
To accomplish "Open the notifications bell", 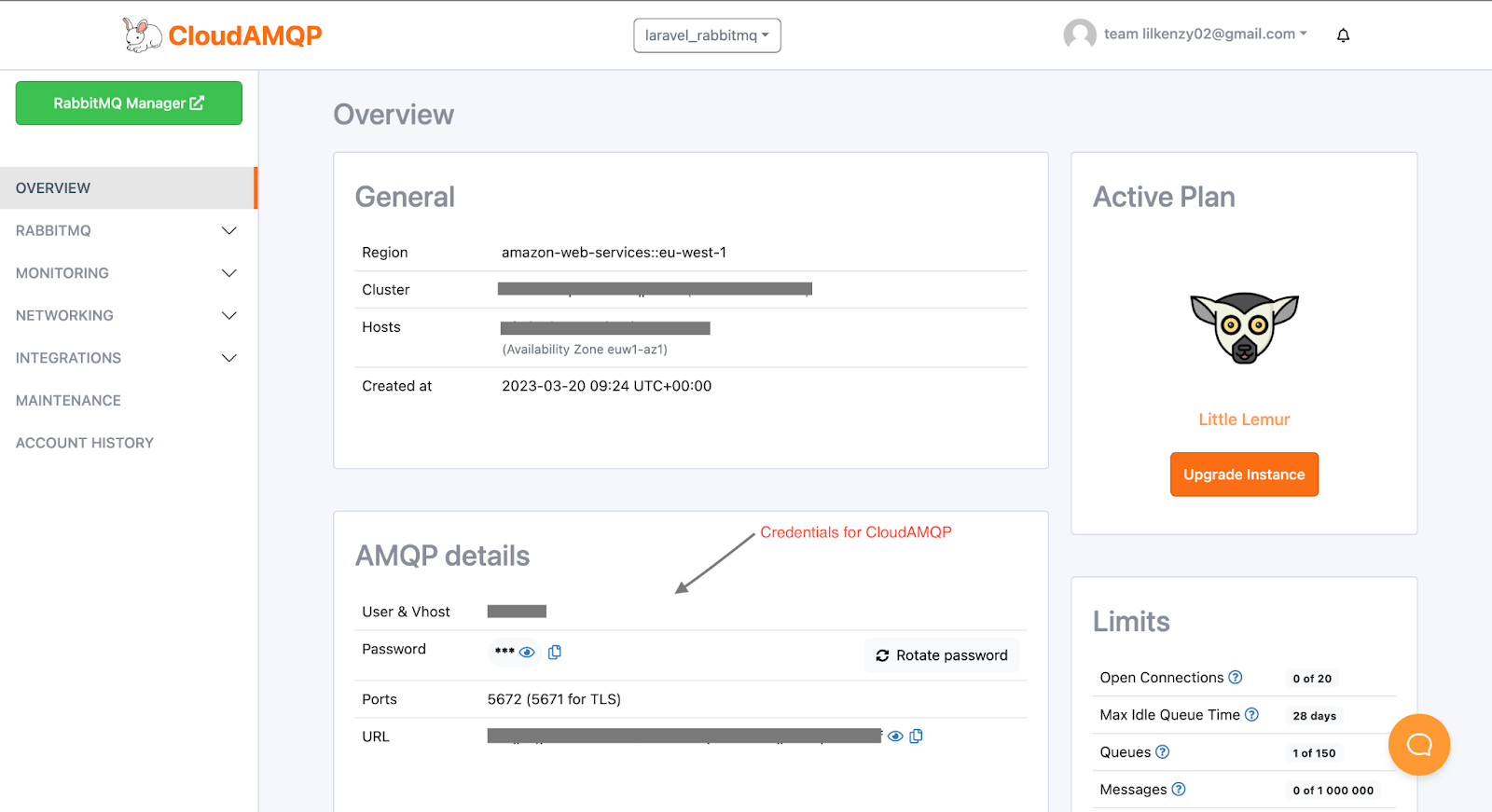I will pyautogui.click(x=1343, y=35).
